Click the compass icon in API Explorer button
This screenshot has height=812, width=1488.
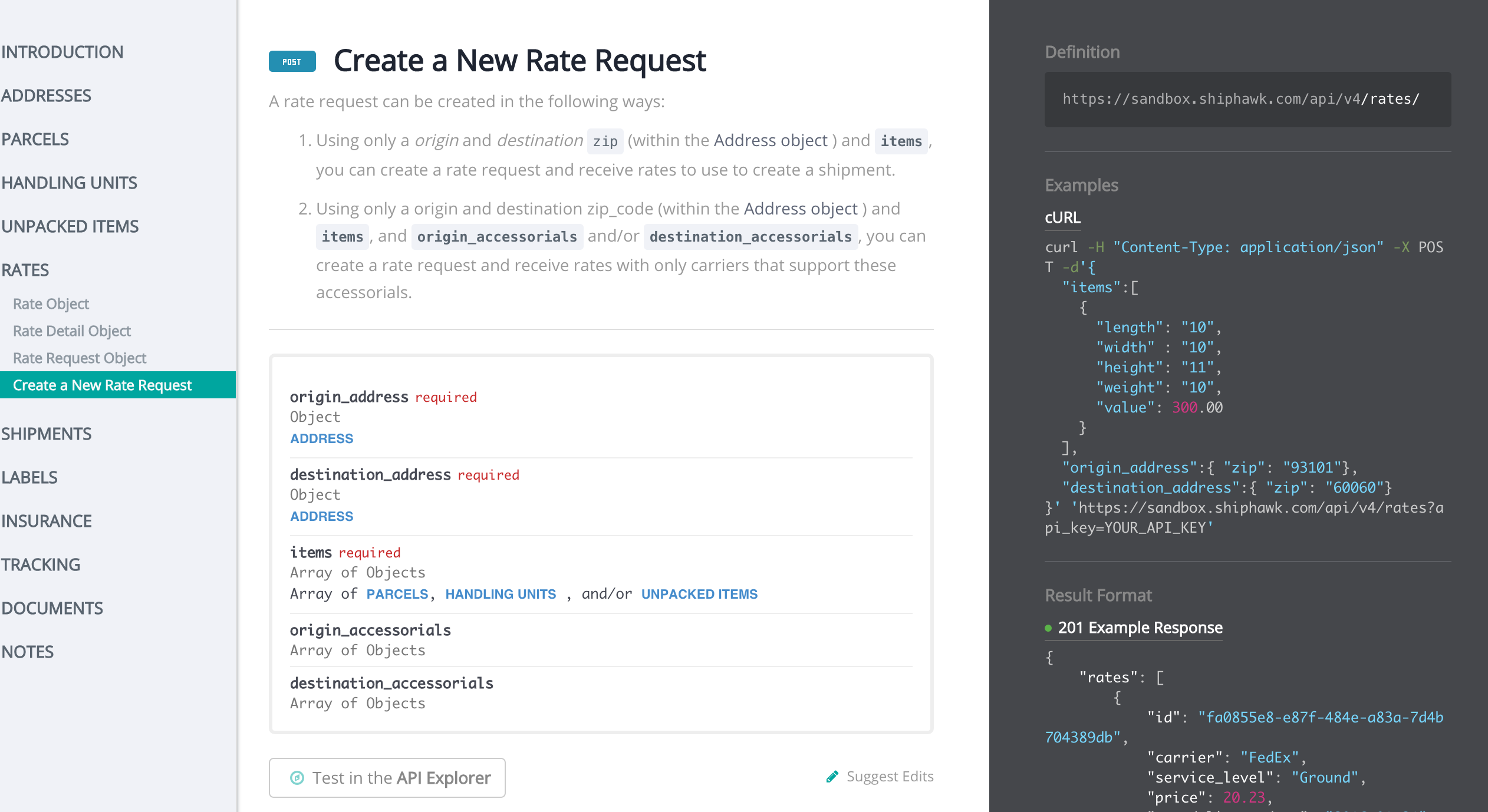tap(297, 778)
